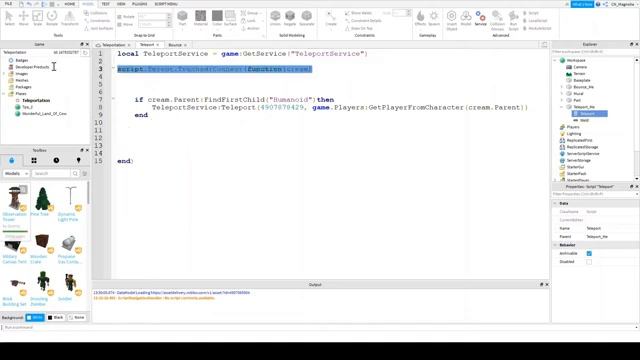640x360 pixels.
Task: Expand the Bounce_Me node in Explorer
Action: [x=562, y=87]
